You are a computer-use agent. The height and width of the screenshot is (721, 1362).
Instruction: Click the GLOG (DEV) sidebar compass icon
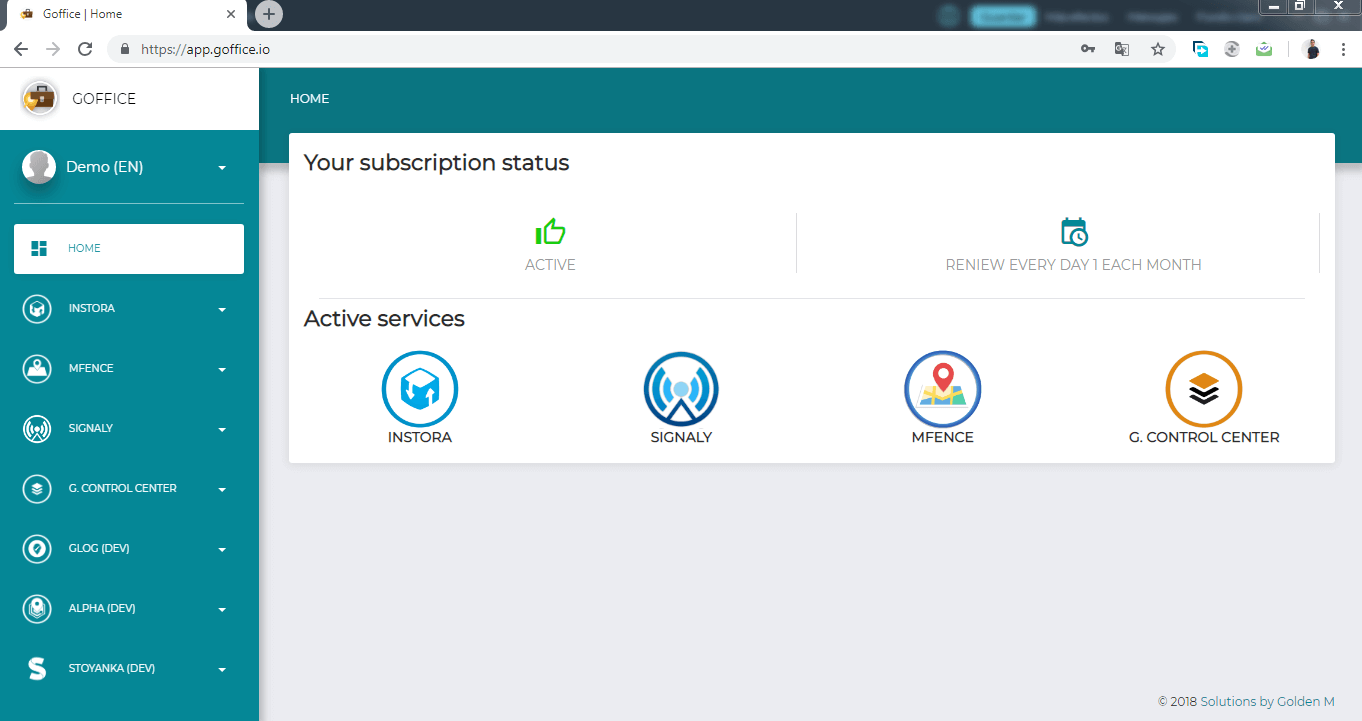pyautogui.click(x=37, y=548)
